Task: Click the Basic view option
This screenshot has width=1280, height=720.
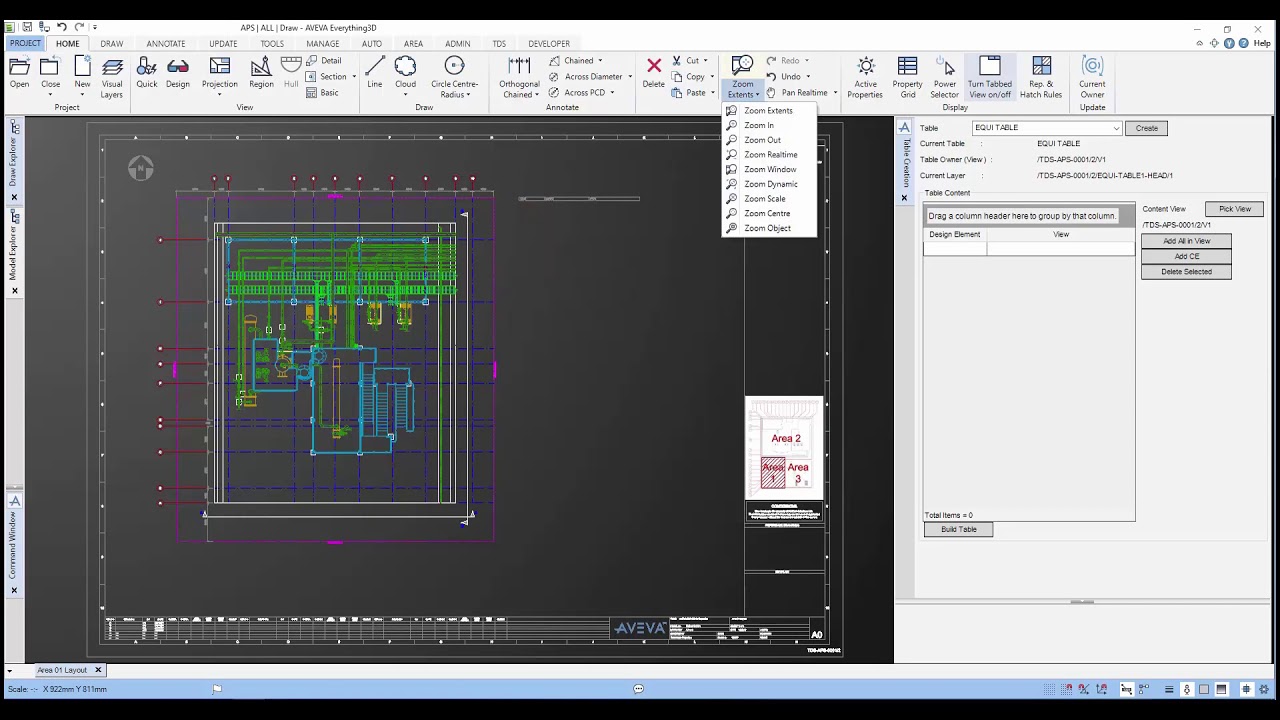Action: [323, 92]
